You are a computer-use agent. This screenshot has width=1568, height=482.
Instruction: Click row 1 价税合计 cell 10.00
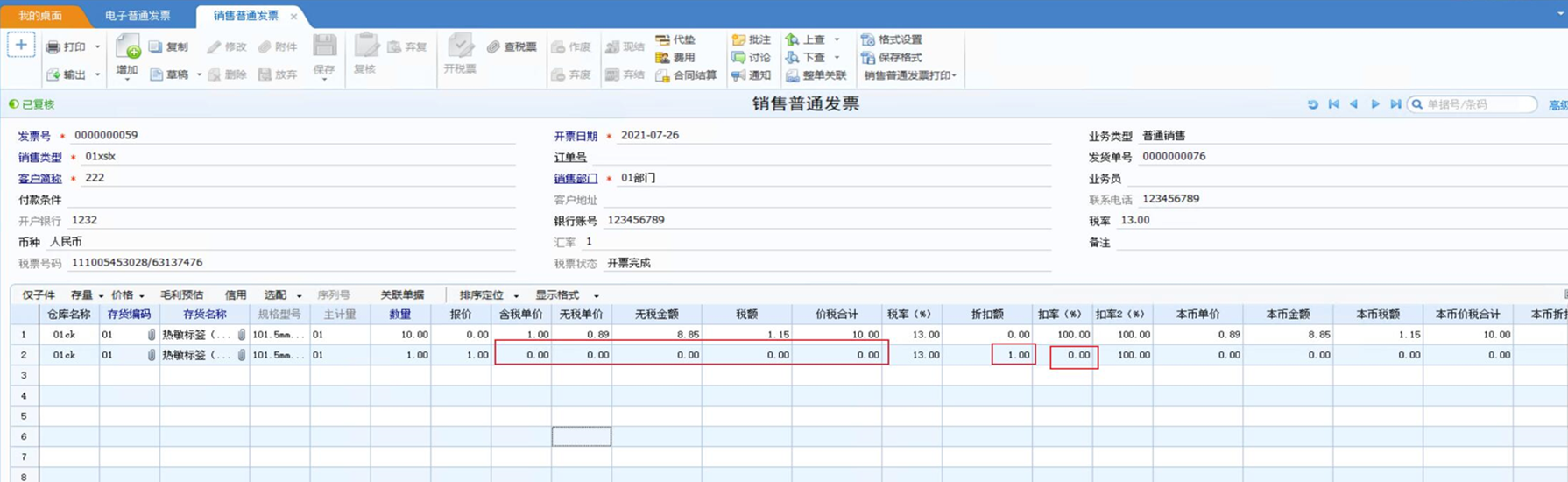coord(837,335)
